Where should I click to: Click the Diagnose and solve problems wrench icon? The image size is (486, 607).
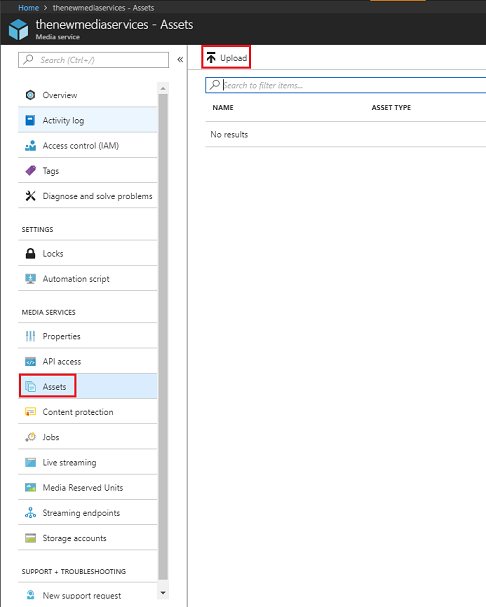(x=30, y=196)
